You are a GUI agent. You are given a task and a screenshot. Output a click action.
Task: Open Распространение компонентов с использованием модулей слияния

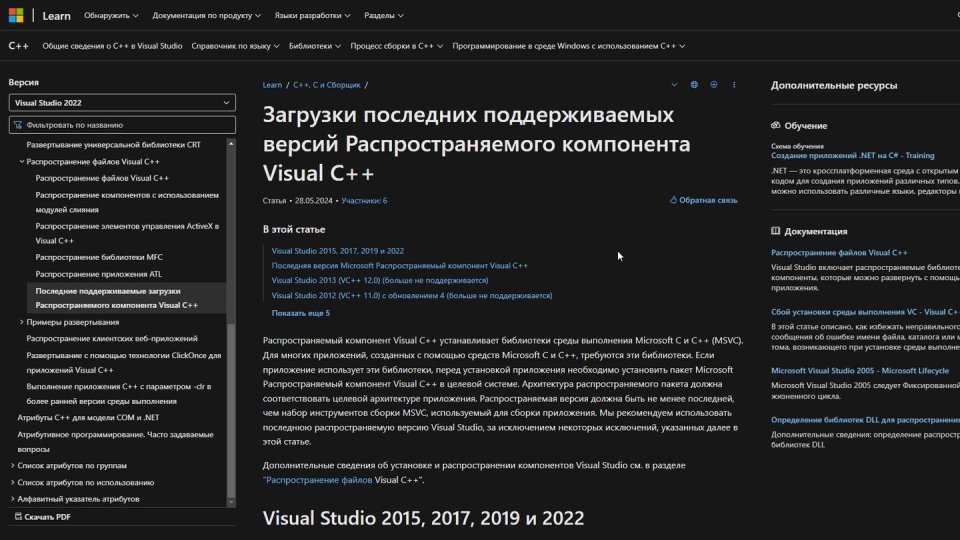coord(127,202)
